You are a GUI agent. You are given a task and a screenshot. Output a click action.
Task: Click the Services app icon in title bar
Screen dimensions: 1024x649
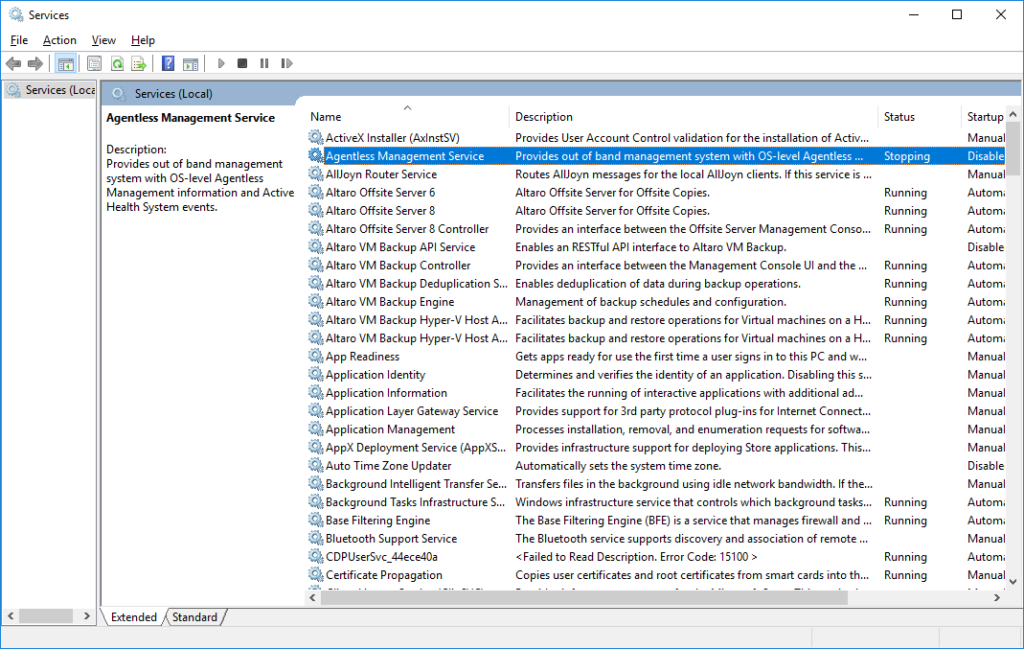[x=16, y=14]
